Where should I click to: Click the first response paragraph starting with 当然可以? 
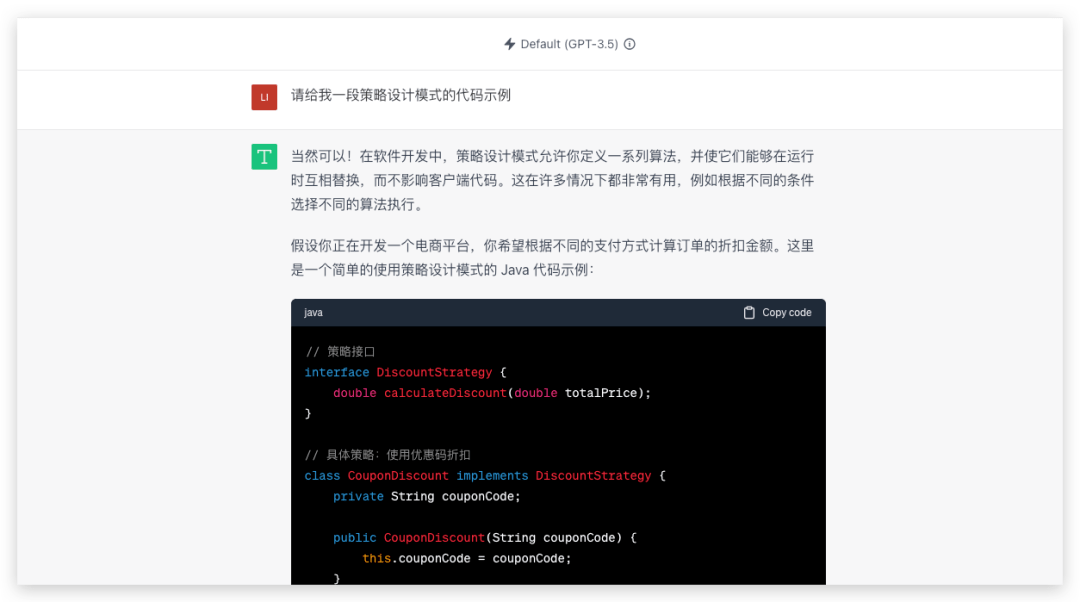[x=552, y=180]
